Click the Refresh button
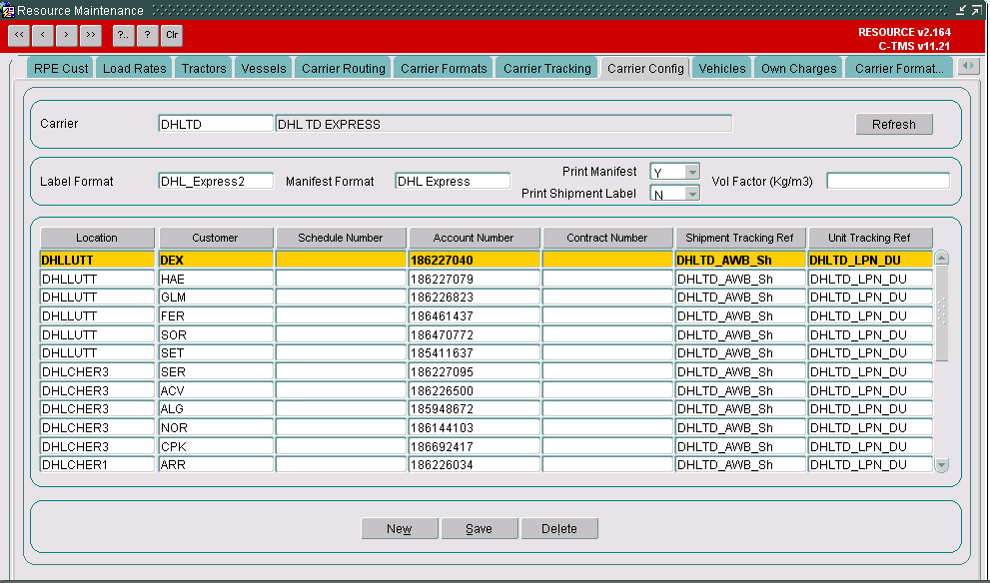This screenshot has width=990, height=583. pyautogui.click(x=893, y=124)
